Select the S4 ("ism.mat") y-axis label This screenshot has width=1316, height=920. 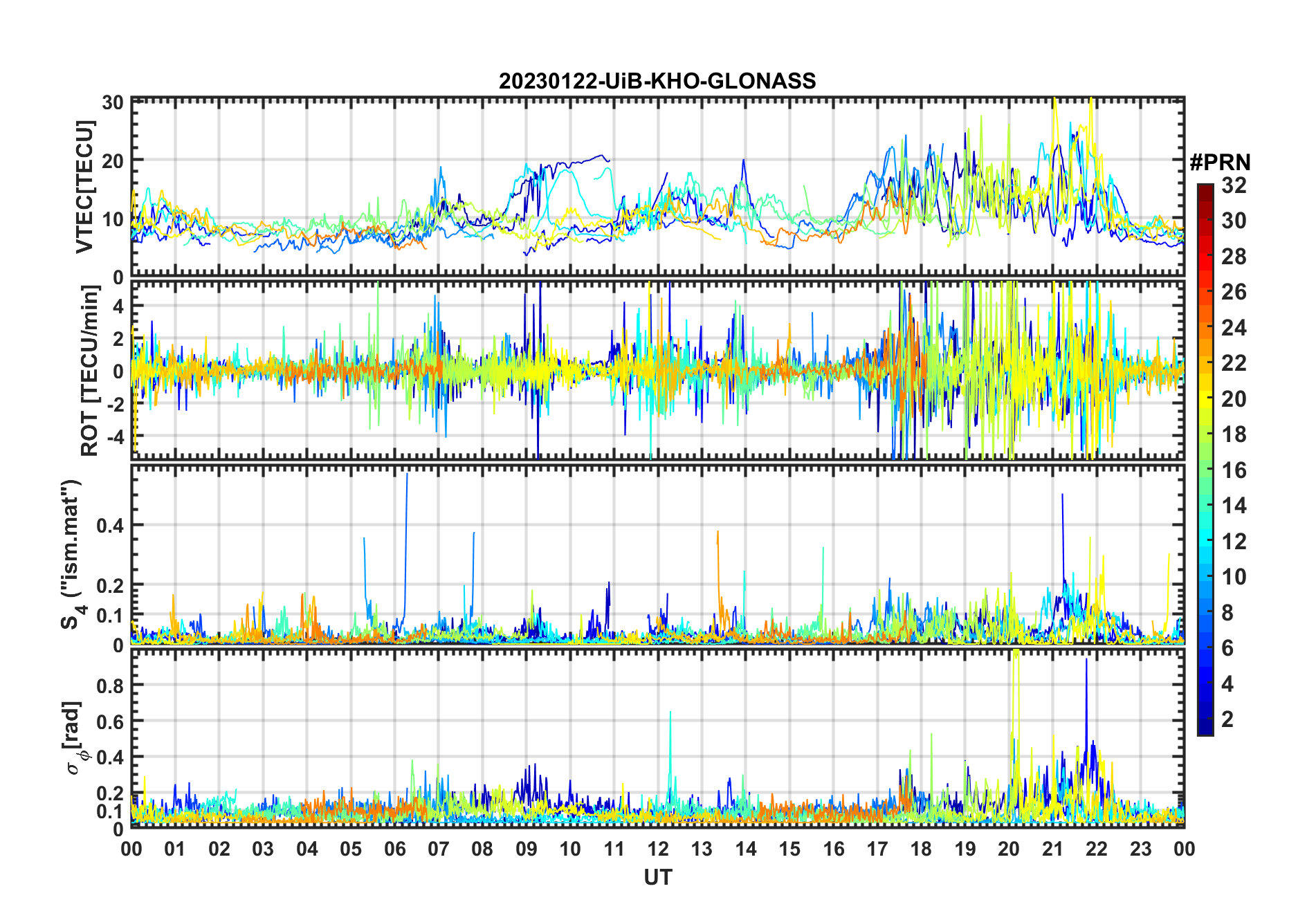(x=72, y=554)
